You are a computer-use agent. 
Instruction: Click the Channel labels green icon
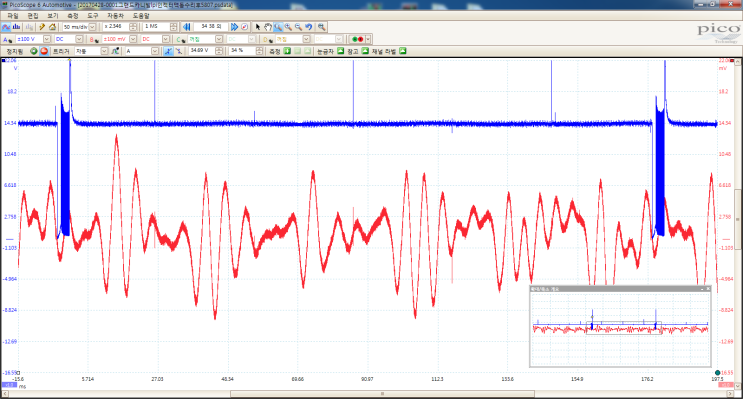coord(403,51)
